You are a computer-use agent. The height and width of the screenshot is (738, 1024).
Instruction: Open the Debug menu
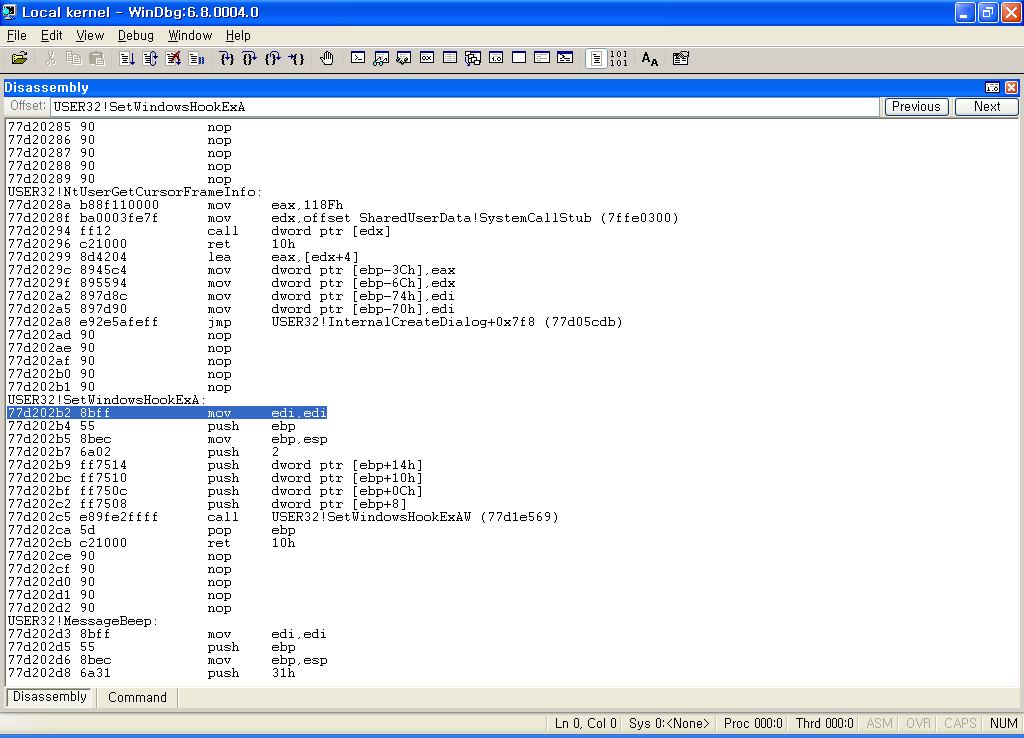pos(136,35)
